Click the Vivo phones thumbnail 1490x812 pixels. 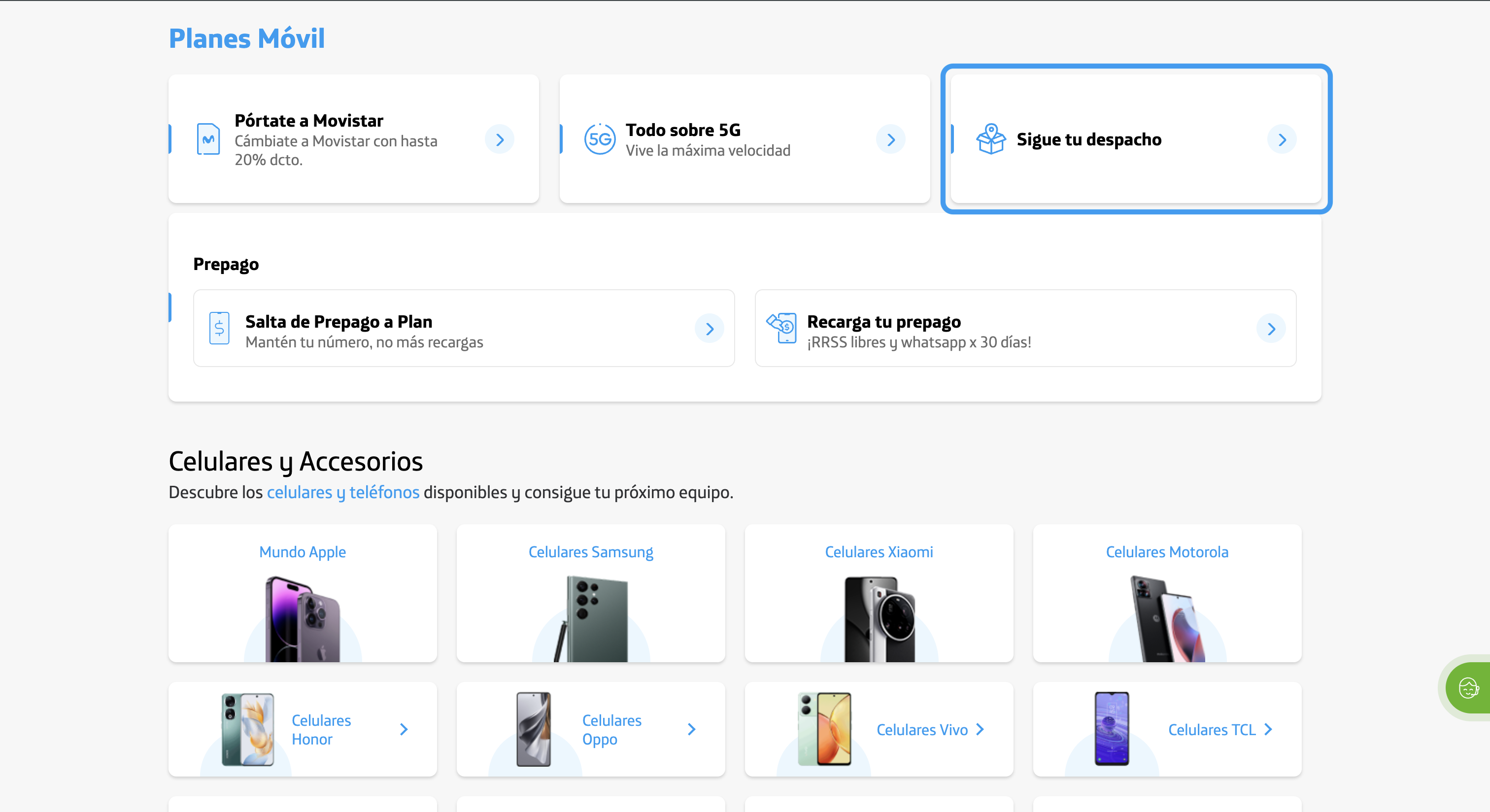[x=824, y=729]
